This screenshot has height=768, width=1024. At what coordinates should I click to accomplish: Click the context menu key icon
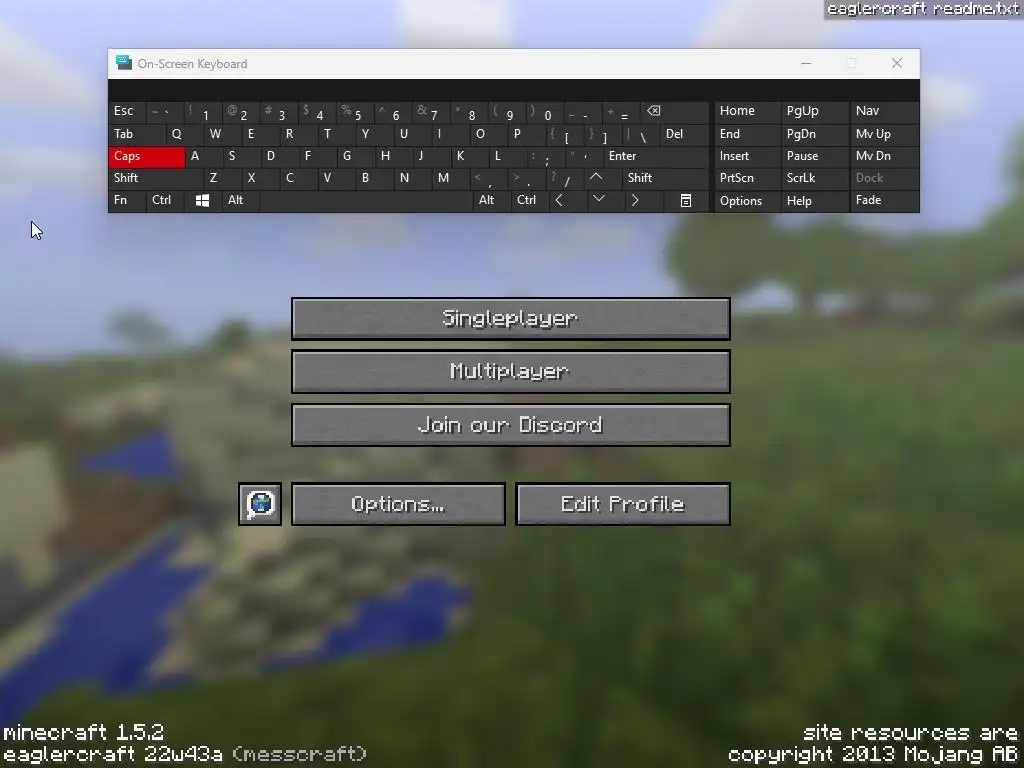click(686, 200)
